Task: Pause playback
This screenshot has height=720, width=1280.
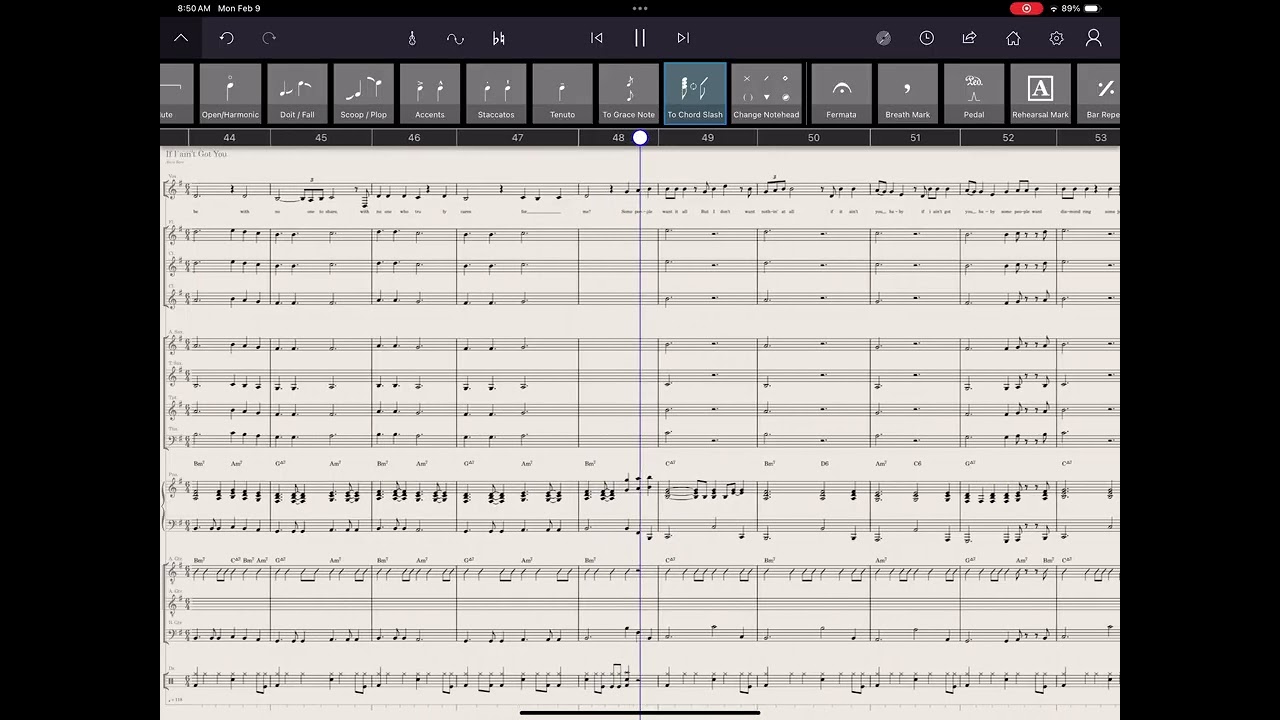Action: click(x=640, y=38)
